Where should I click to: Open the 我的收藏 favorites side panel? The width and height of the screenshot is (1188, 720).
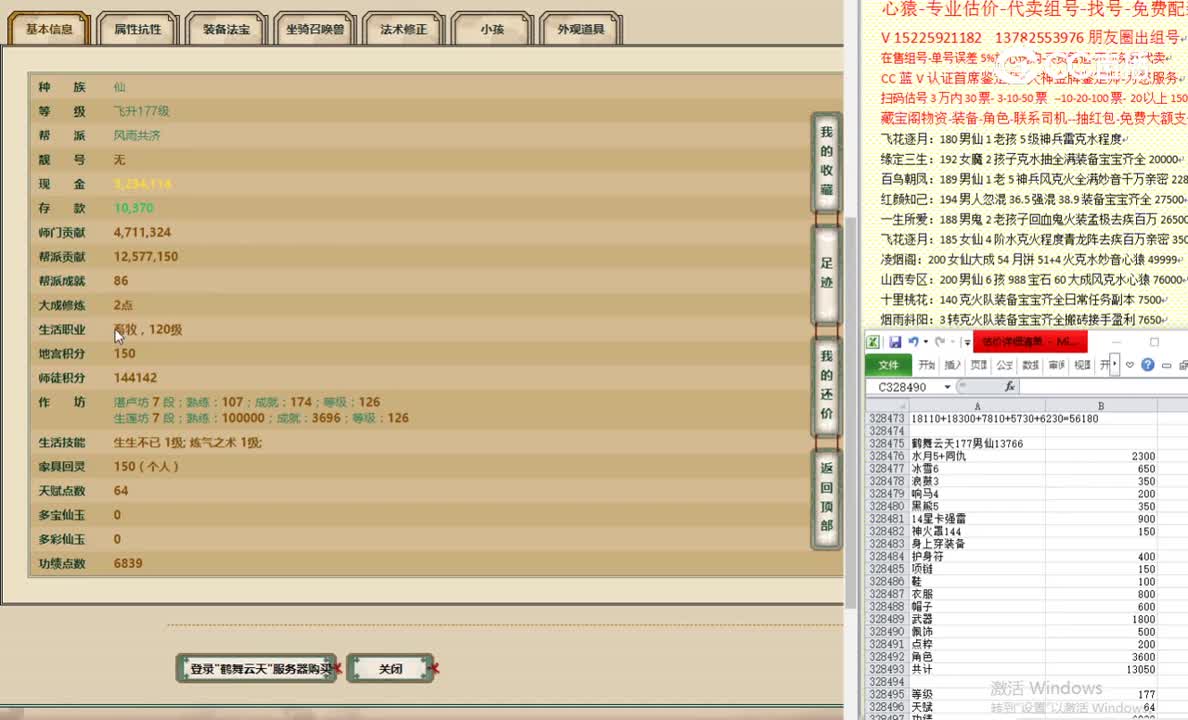pos(825,160)
